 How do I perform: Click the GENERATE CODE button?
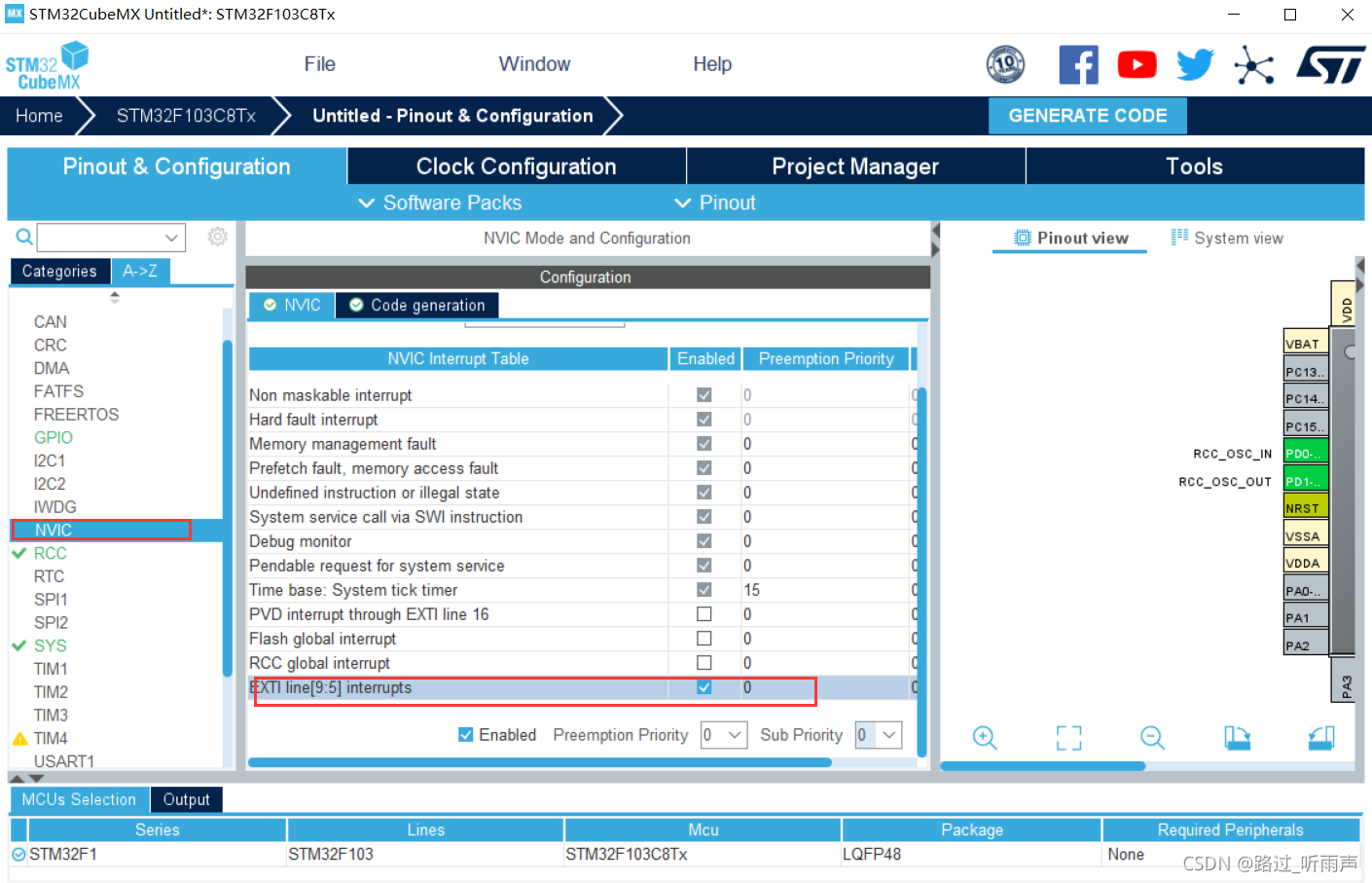coord(1088,116)
